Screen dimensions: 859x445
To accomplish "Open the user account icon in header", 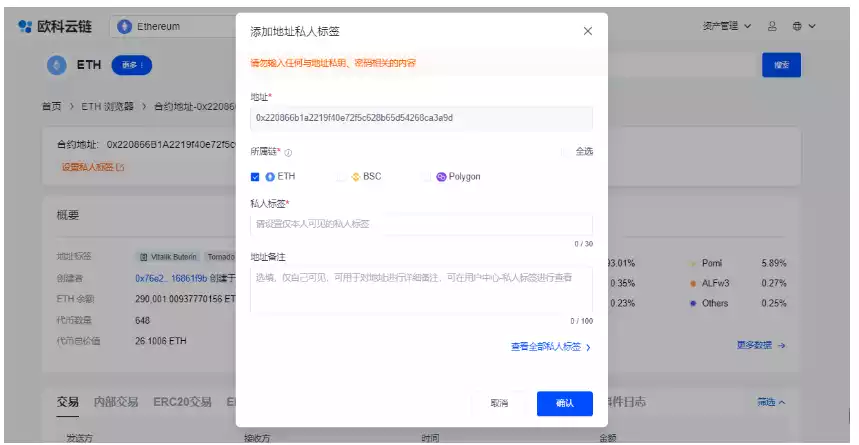I will click(x=772, y=26).
